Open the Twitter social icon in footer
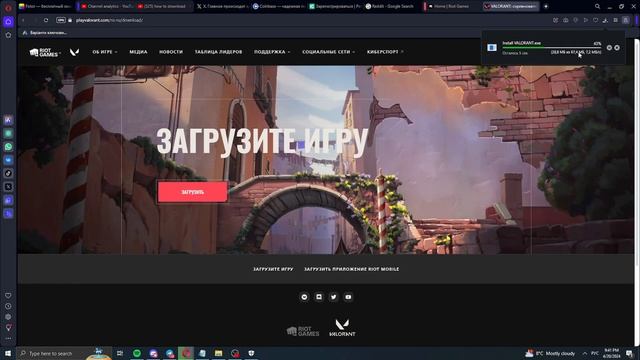Screen dimensions: 640x360 pos(333,297)
